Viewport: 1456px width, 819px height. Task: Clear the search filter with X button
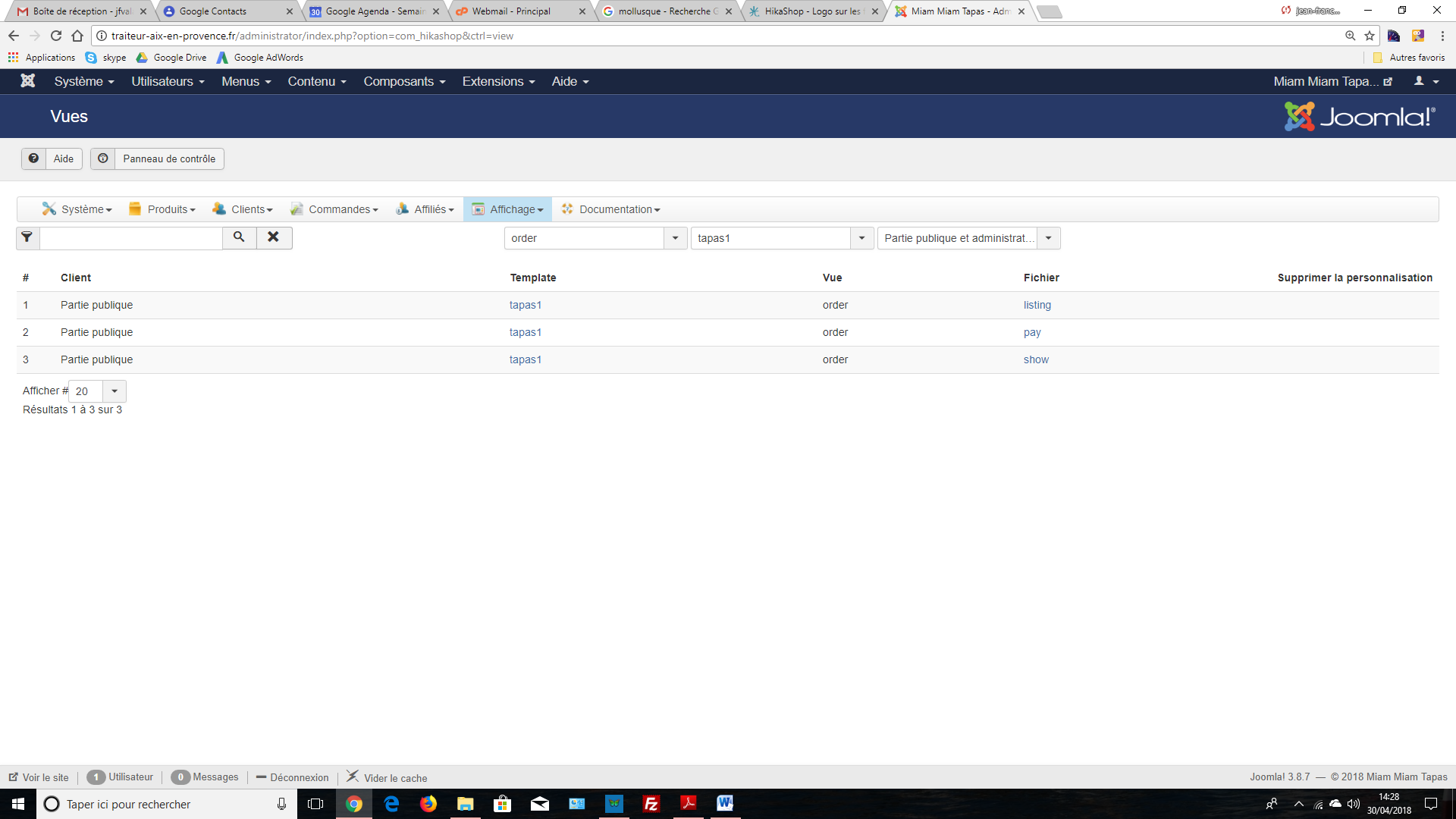[x=274, y=237]
